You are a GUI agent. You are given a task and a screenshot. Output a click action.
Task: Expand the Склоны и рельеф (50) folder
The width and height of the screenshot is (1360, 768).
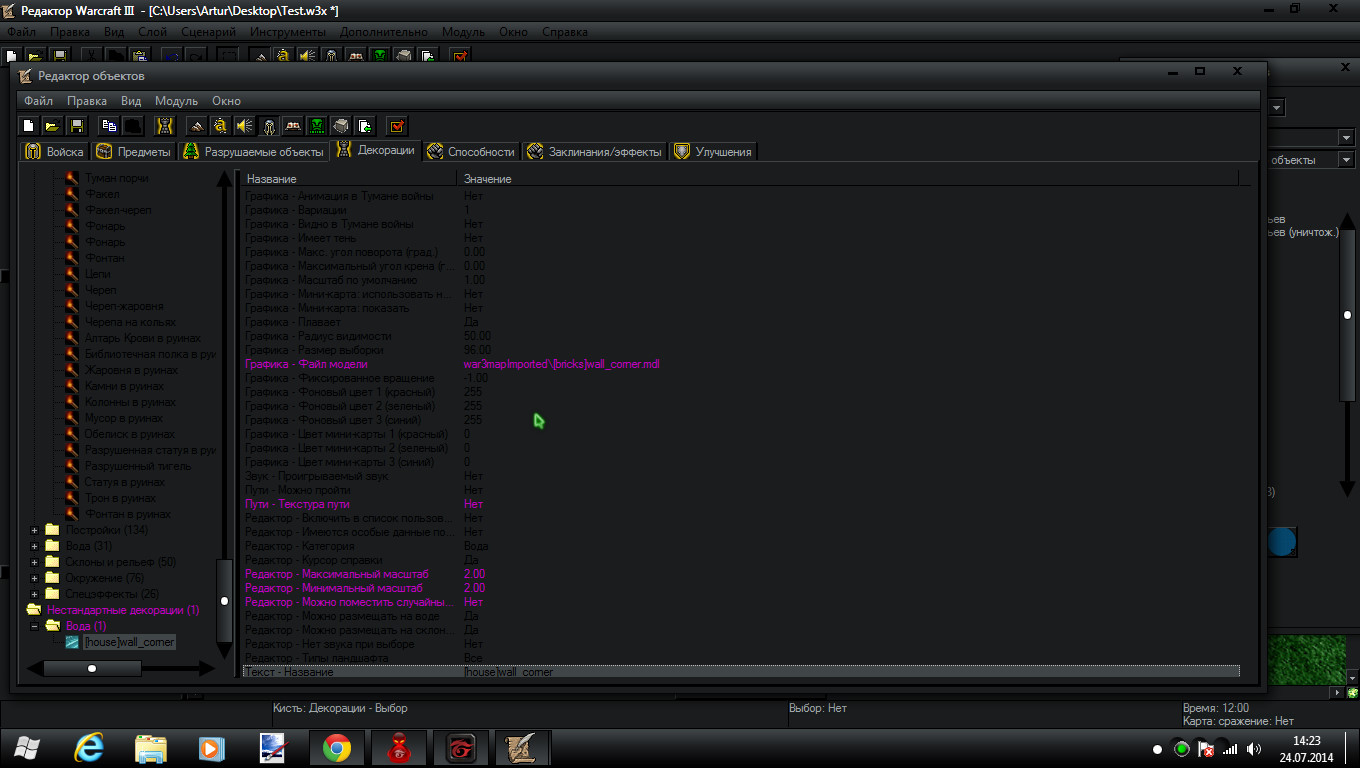pyautogui.click(x=35, y=562)
